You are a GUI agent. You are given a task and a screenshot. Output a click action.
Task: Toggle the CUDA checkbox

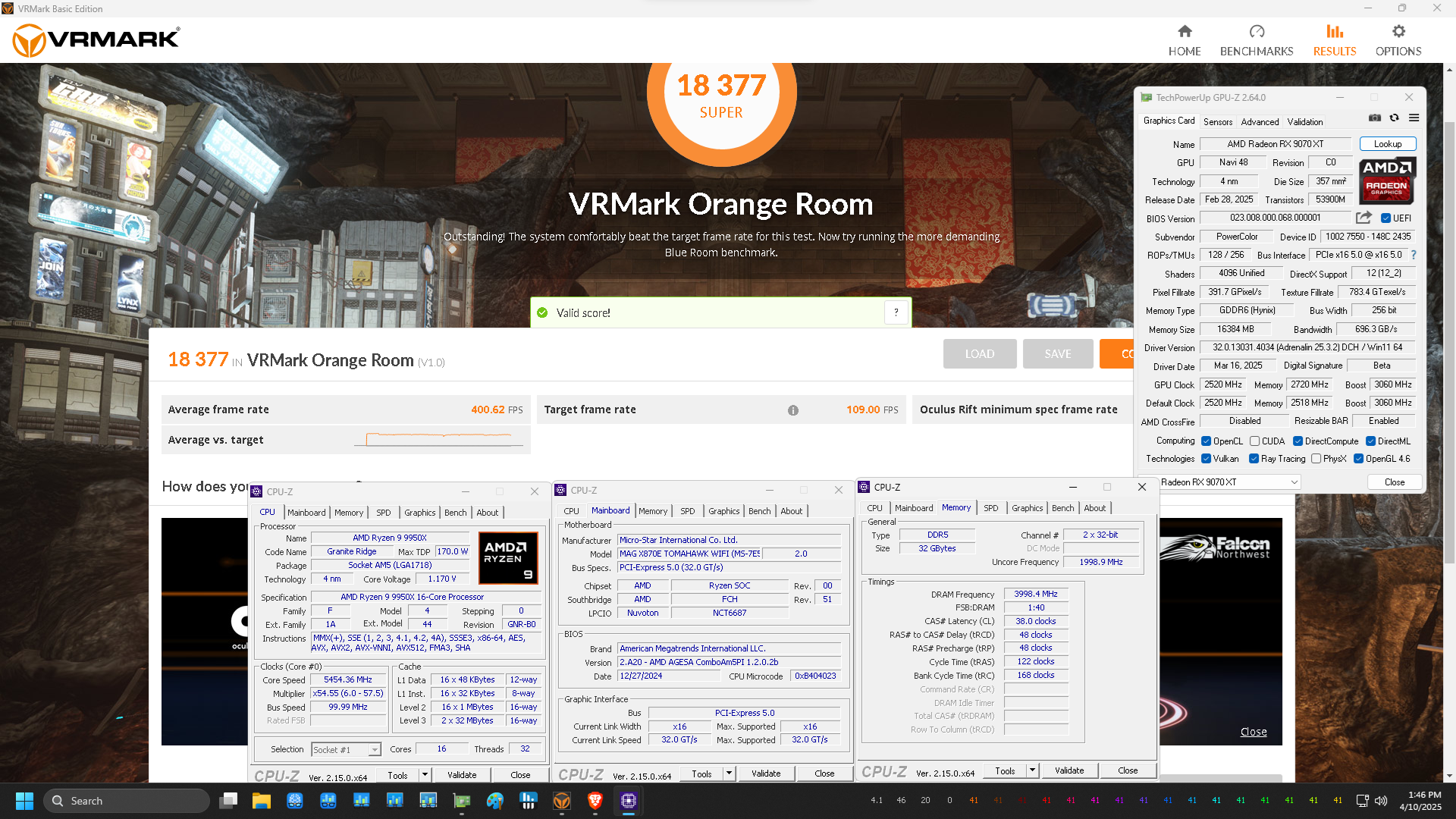pos(1254,441)
